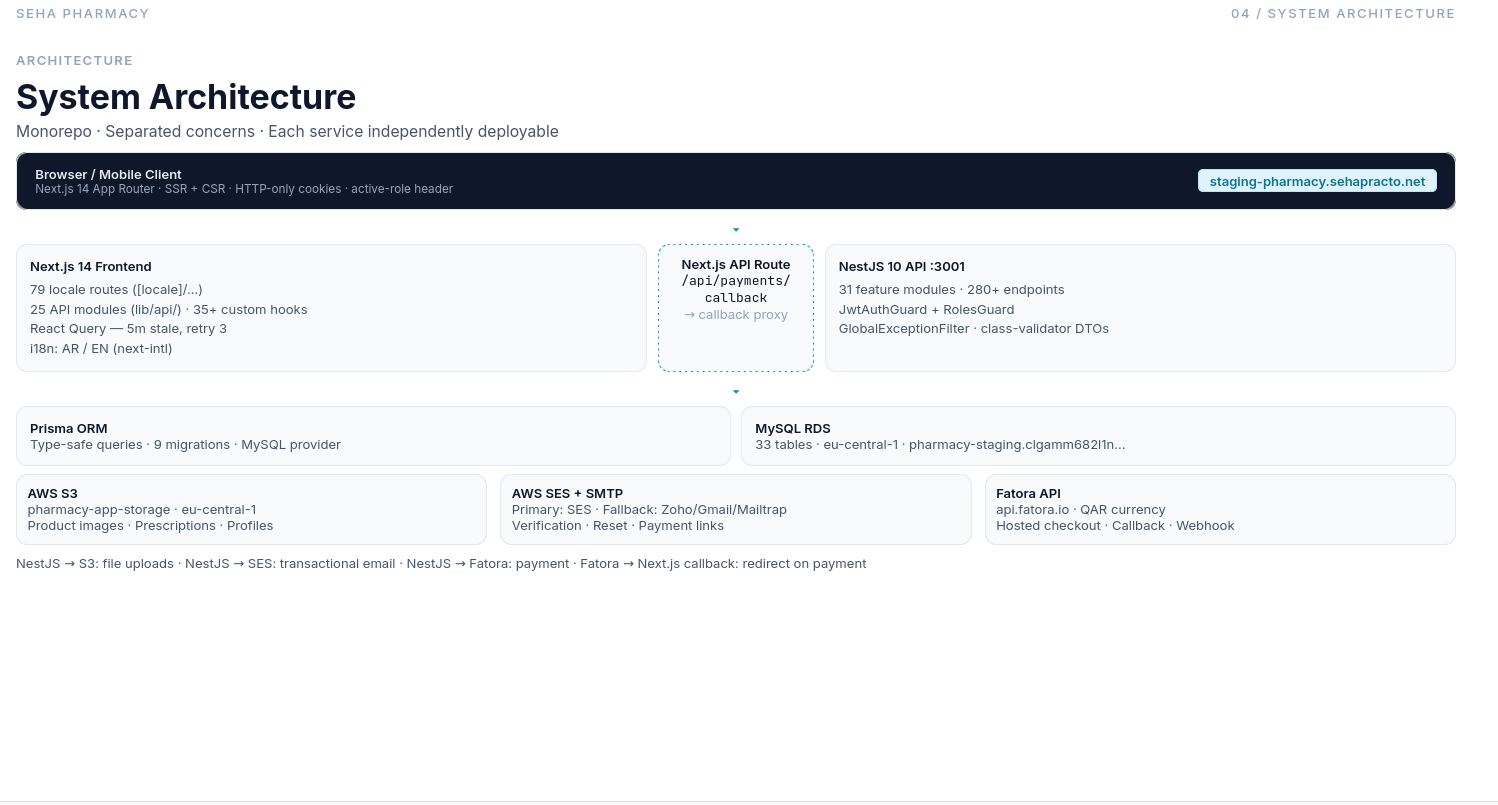Click the /api/payments/callback path text
The width and height of the screenshot is (1498, 805).
(x=736, y=289)
